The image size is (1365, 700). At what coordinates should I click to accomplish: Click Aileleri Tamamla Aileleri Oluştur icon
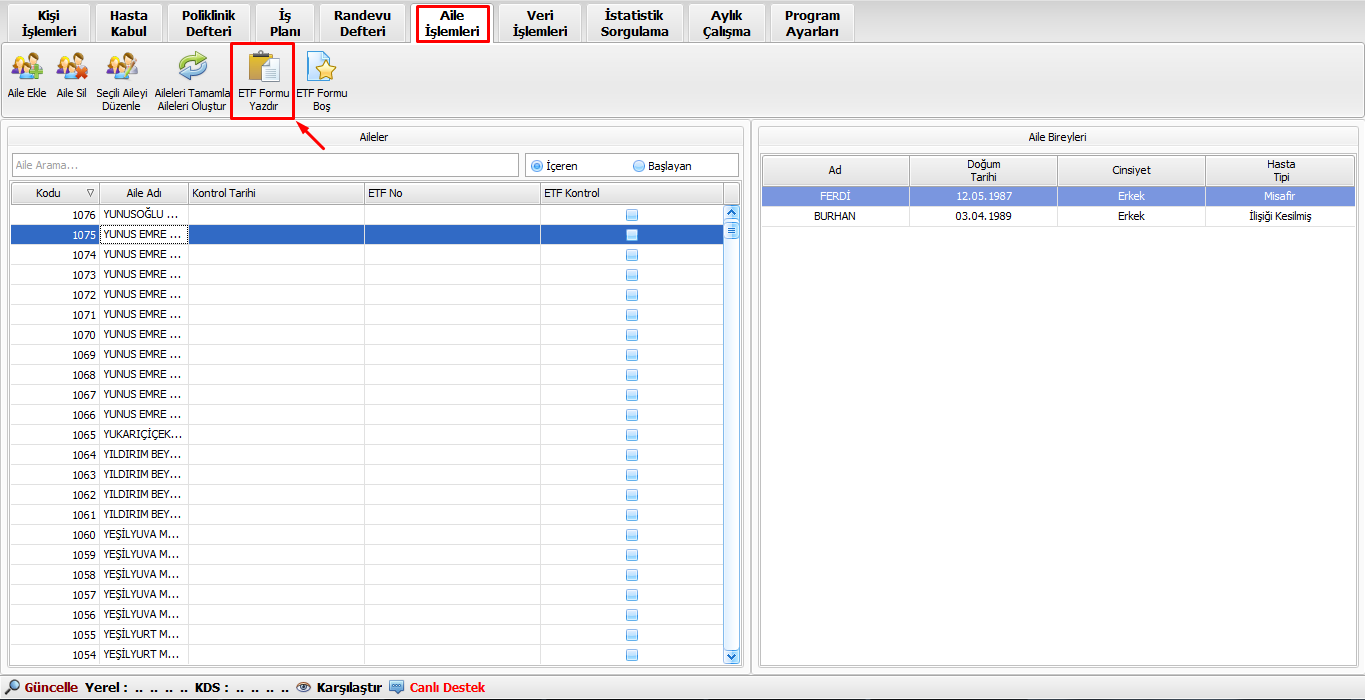(x=192, y=68)
